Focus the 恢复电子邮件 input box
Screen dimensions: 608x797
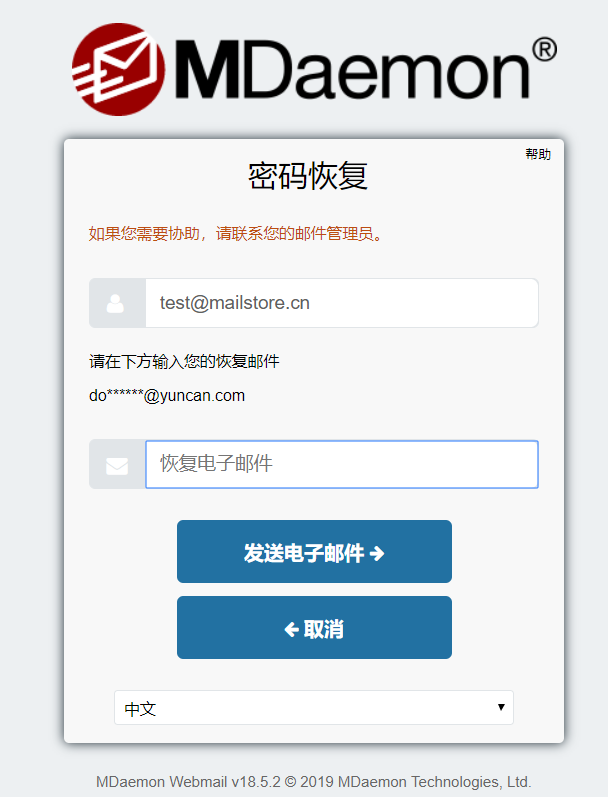tap(342, 464)
